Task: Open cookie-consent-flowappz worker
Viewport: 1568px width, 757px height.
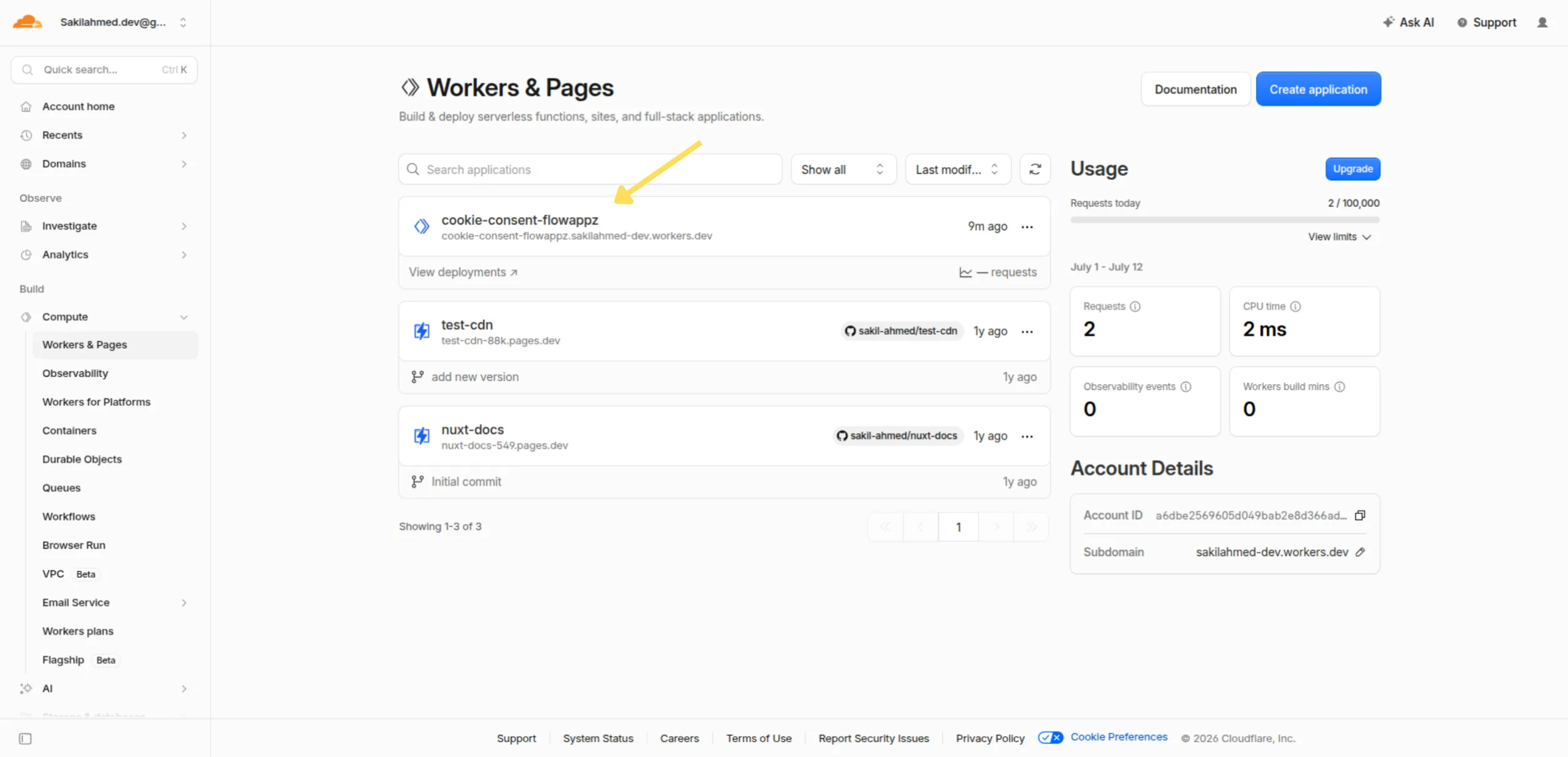Action: (520, 220)
